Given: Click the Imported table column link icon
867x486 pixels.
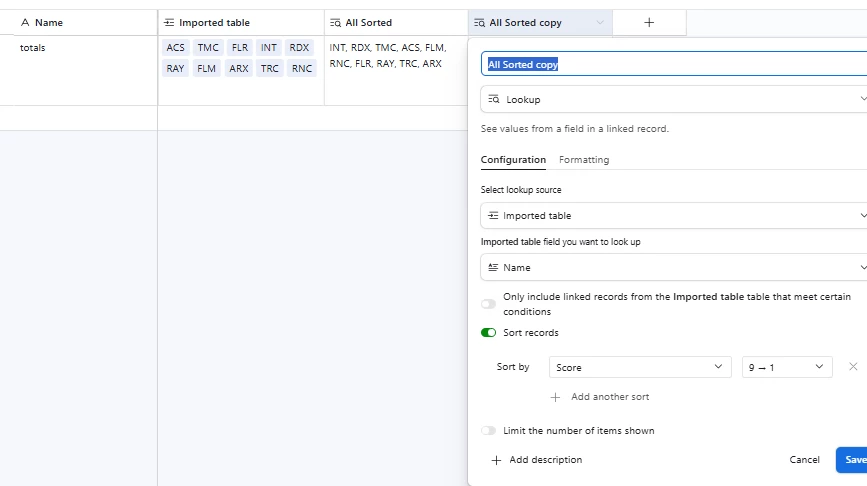Looking at the screenshot, I should click(x=169, y=23).
